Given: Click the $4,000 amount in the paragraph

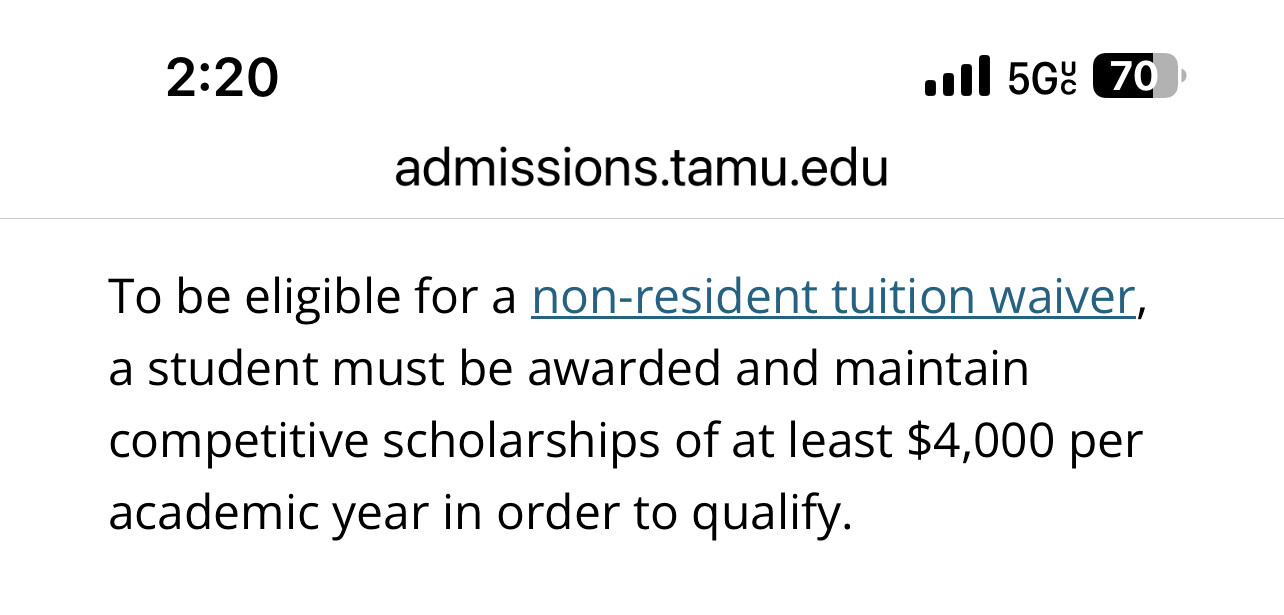Looking at the screenshot, I should [979, 441].
